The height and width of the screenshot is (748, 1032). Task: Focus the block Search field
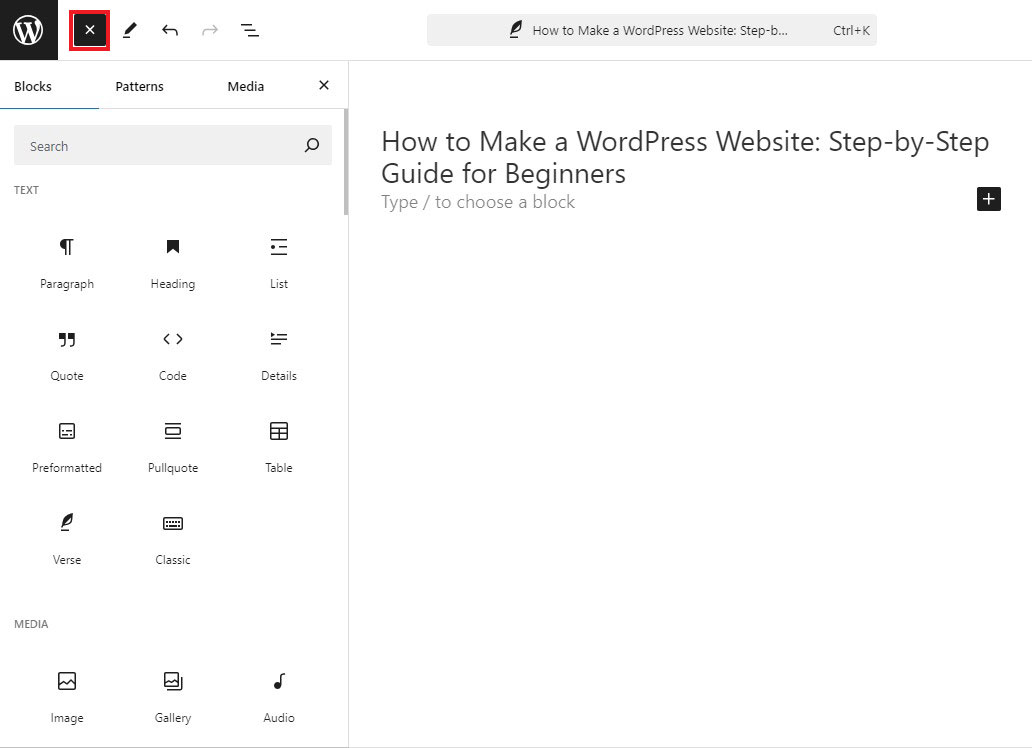172,146
